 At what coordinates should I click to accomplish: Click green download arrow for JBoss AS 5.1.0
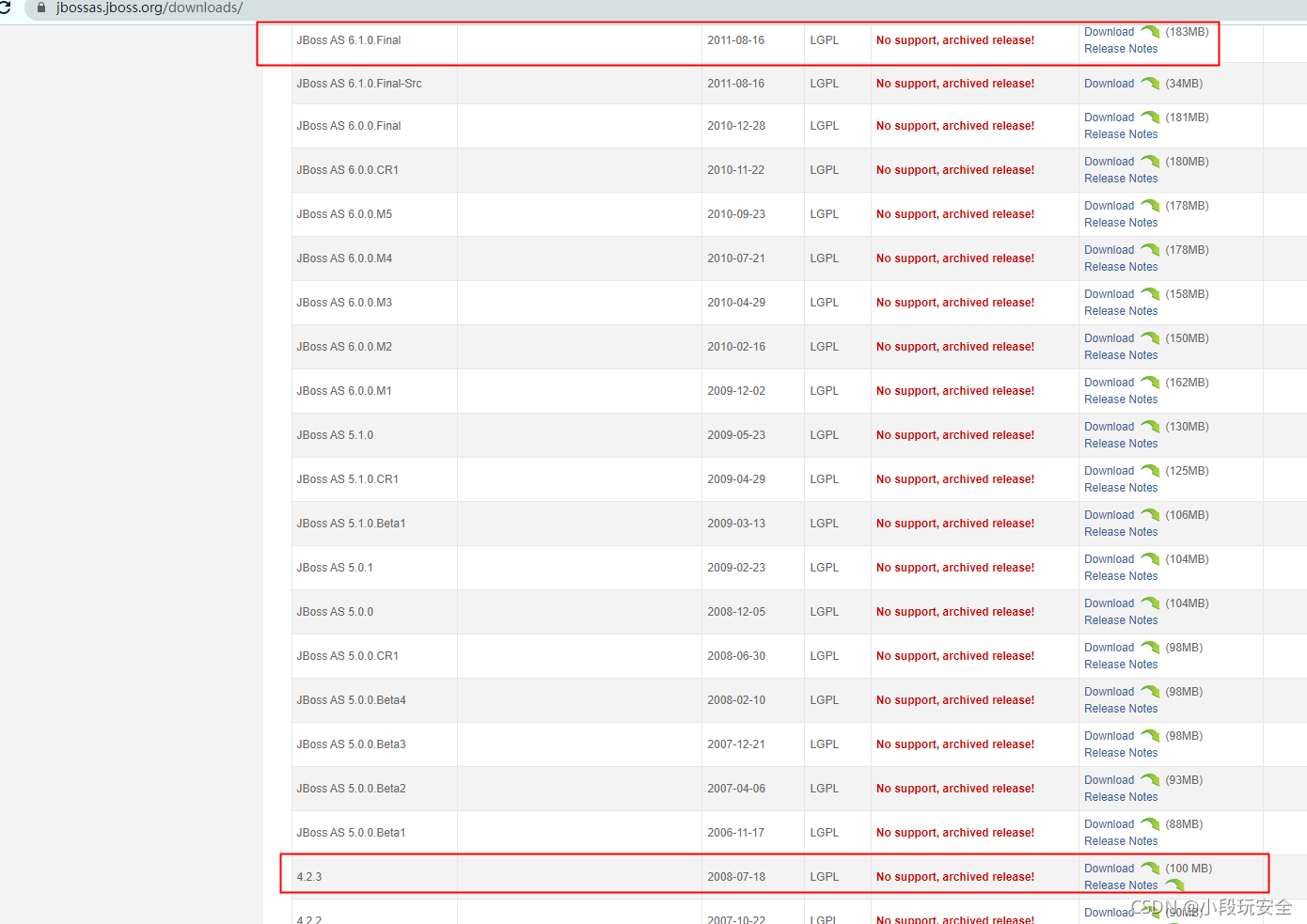tap(1150, 427)
